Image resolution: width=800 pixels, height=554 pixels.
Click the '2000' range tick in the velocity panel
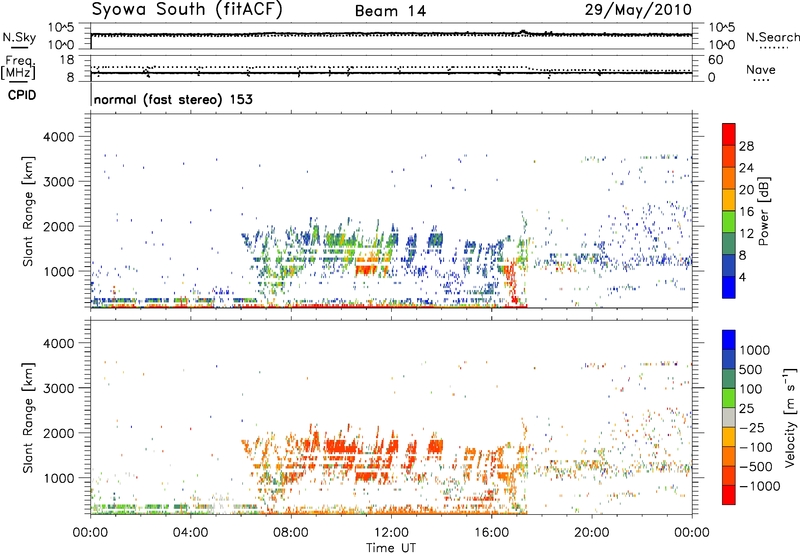point(58,433)
